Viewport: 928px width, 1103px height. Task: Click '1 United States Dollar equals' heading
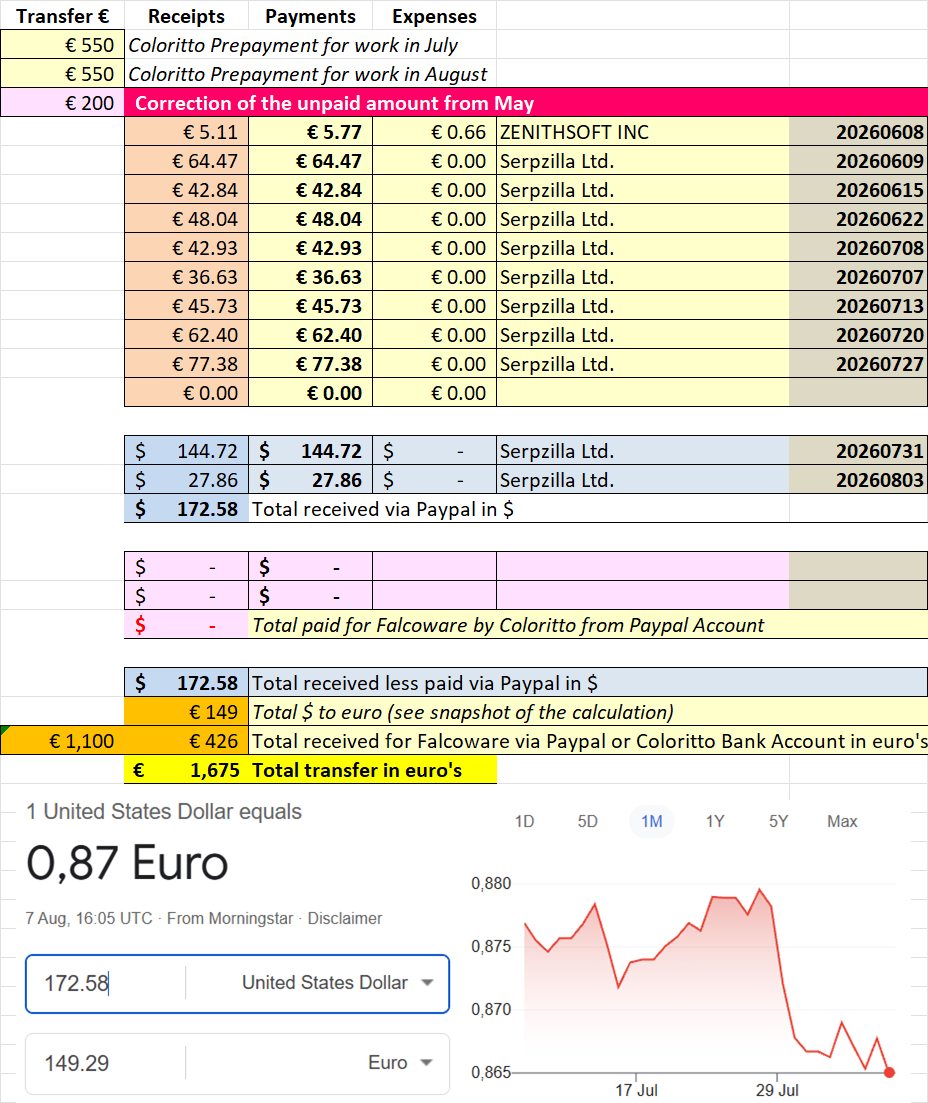(164, 811)
